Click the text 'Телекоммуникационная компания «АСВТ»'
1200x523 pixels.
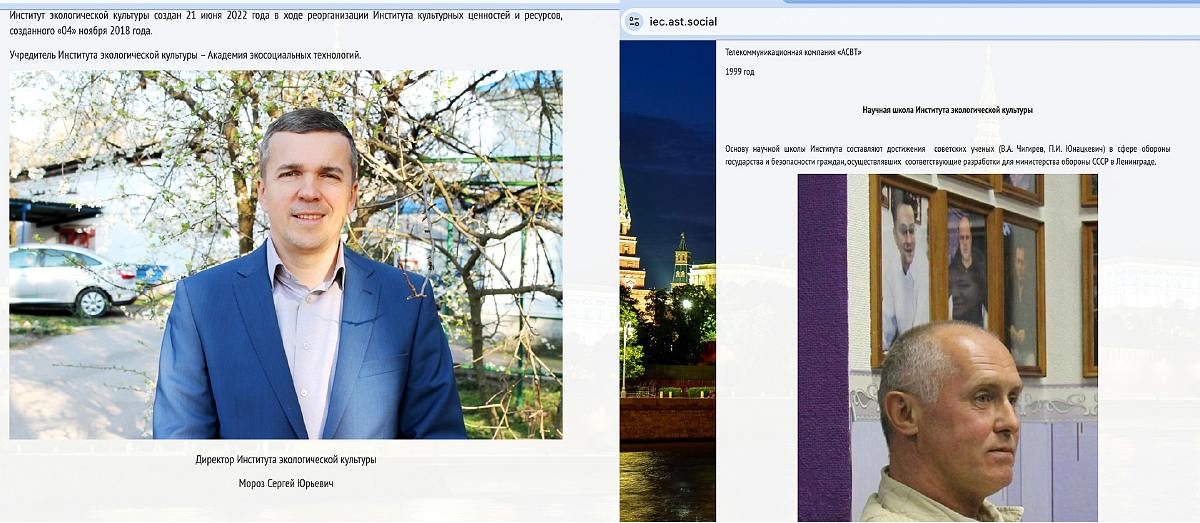793,52
